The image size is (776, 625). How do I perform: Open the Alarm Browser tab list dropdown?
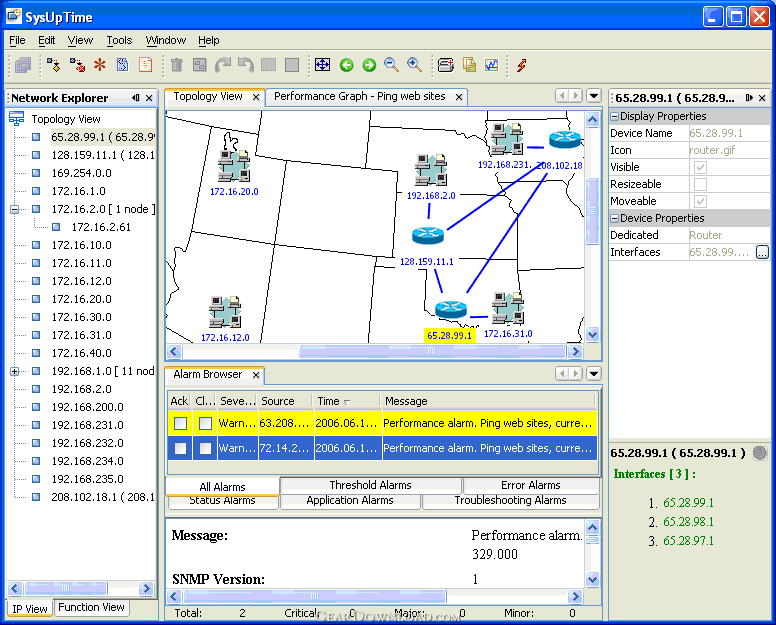[x=593, y=373]
